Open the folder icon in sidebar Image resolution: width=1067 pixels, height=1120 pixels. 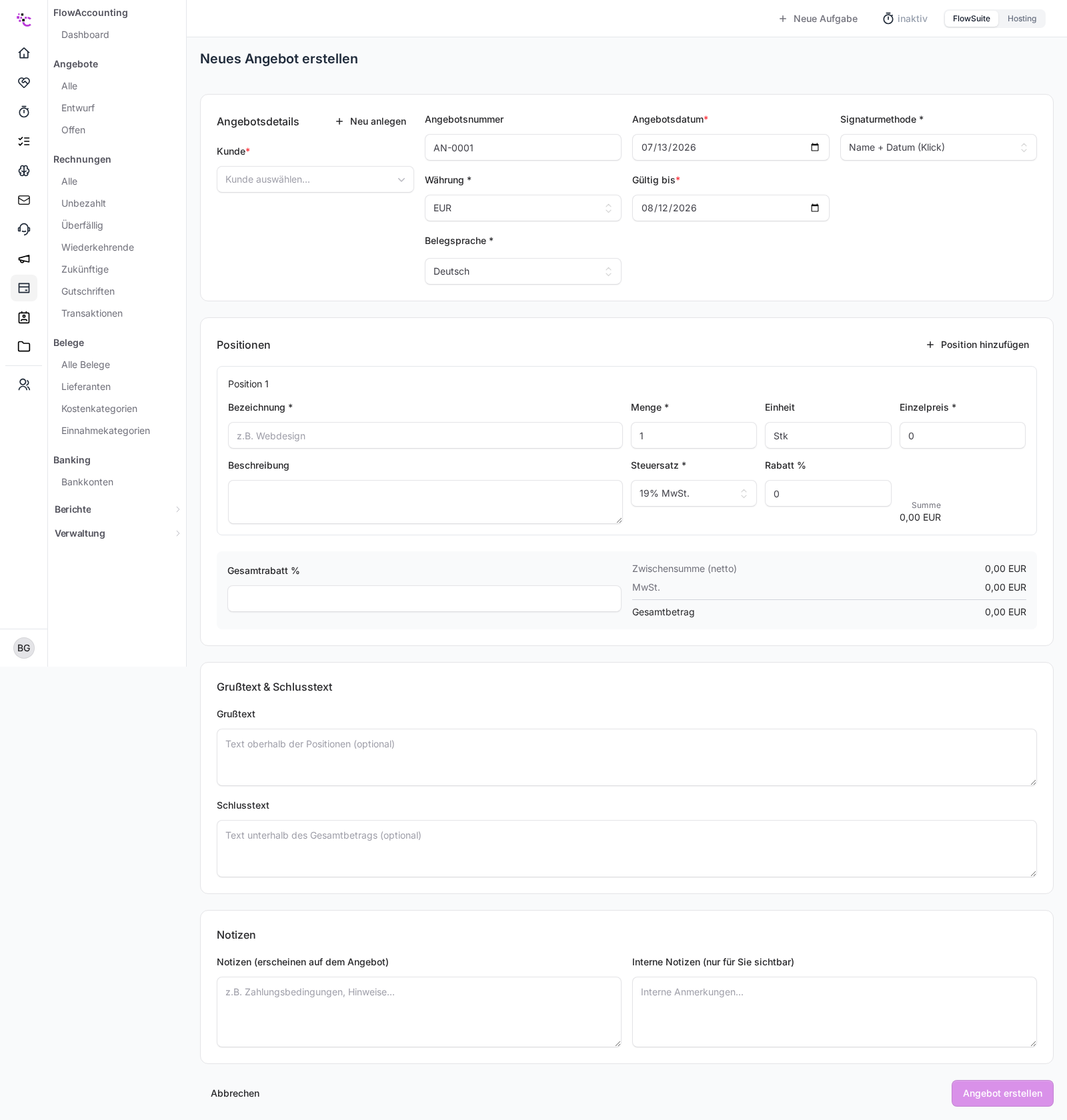click(24, 347)
